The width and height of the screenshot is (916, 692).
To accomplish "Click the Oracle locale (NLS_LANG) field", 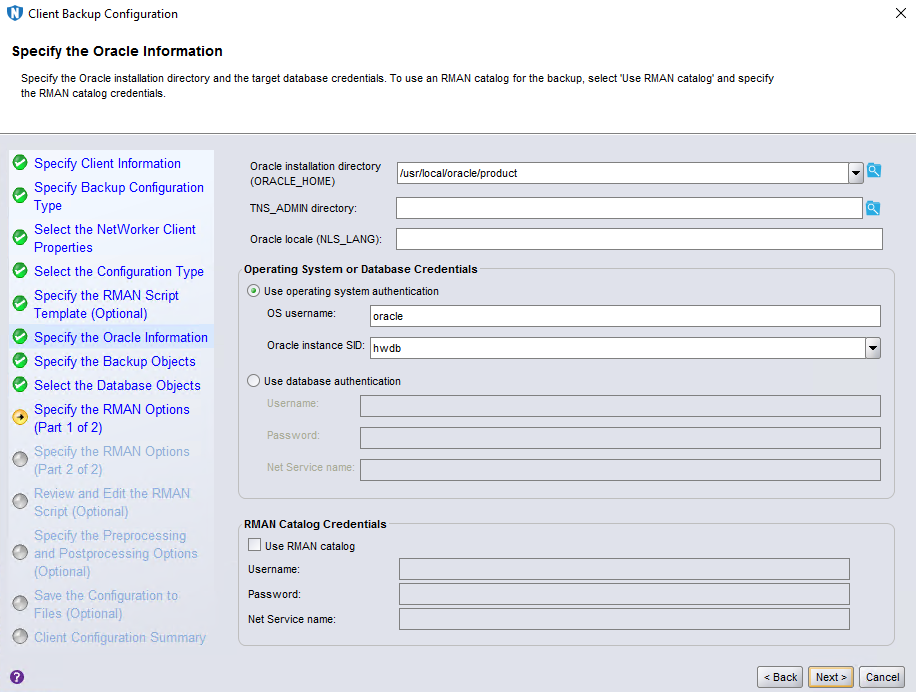I will point(639,239).
